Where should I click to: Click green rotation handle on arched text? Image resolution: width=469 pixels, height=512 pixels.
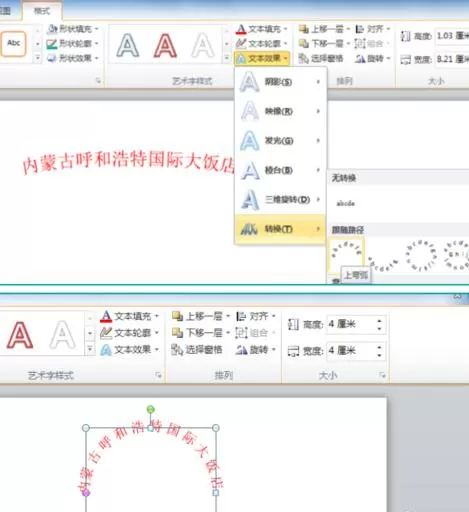coord(151,409)
